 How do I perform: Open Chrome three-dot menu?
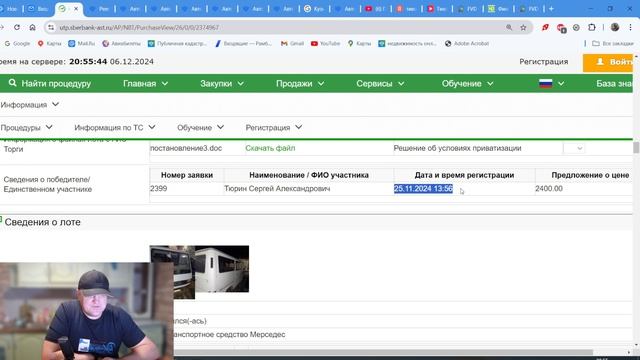click(630, 27)
